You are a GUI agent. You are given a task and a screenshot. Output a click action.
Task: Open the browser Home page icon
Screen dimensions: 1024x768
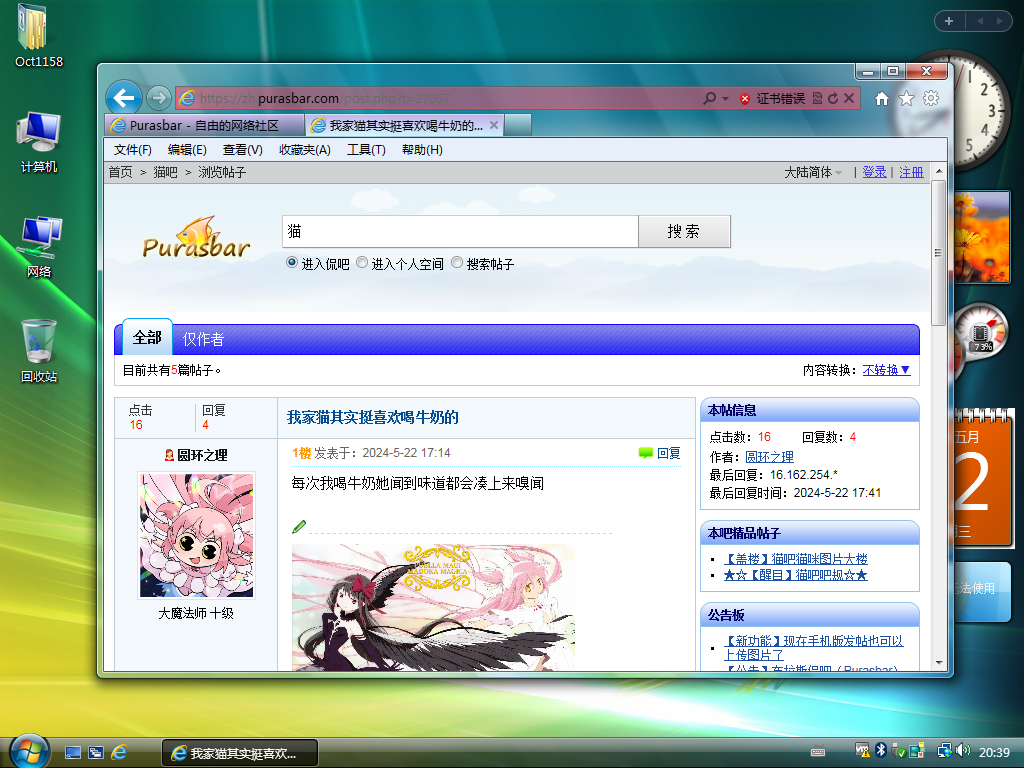pos(882,99)
